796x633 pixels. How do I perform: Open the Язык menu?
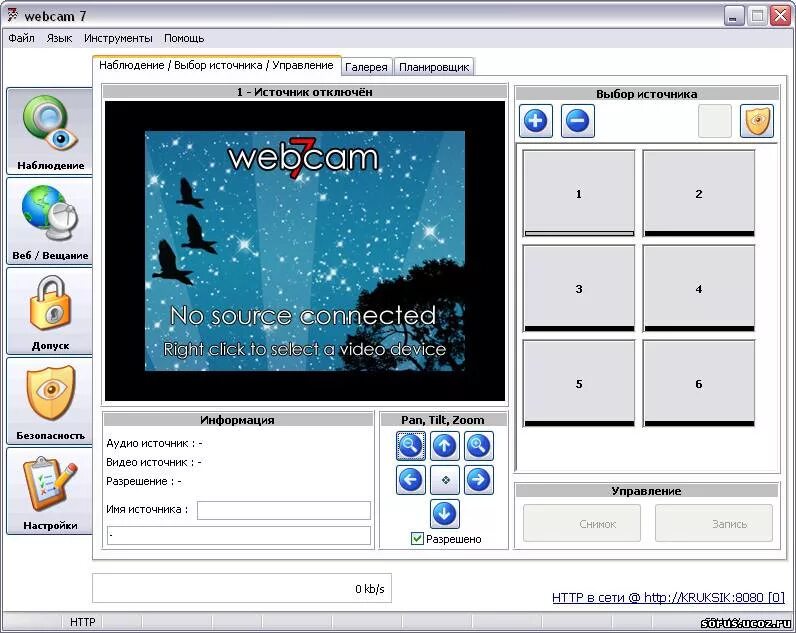point(59,38)
